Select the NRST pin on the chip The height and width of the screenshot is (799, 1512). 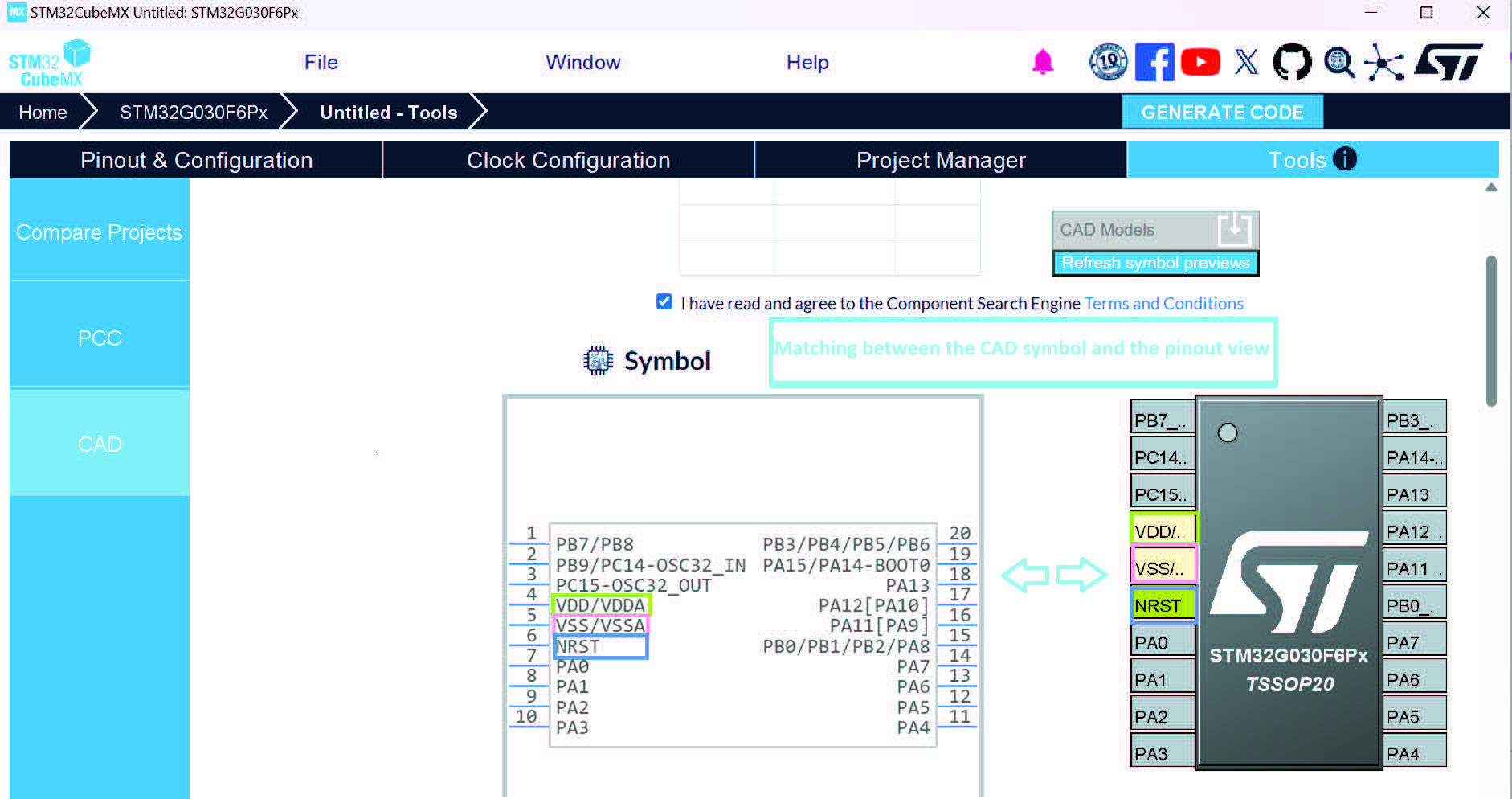(x=1163, y=605)
